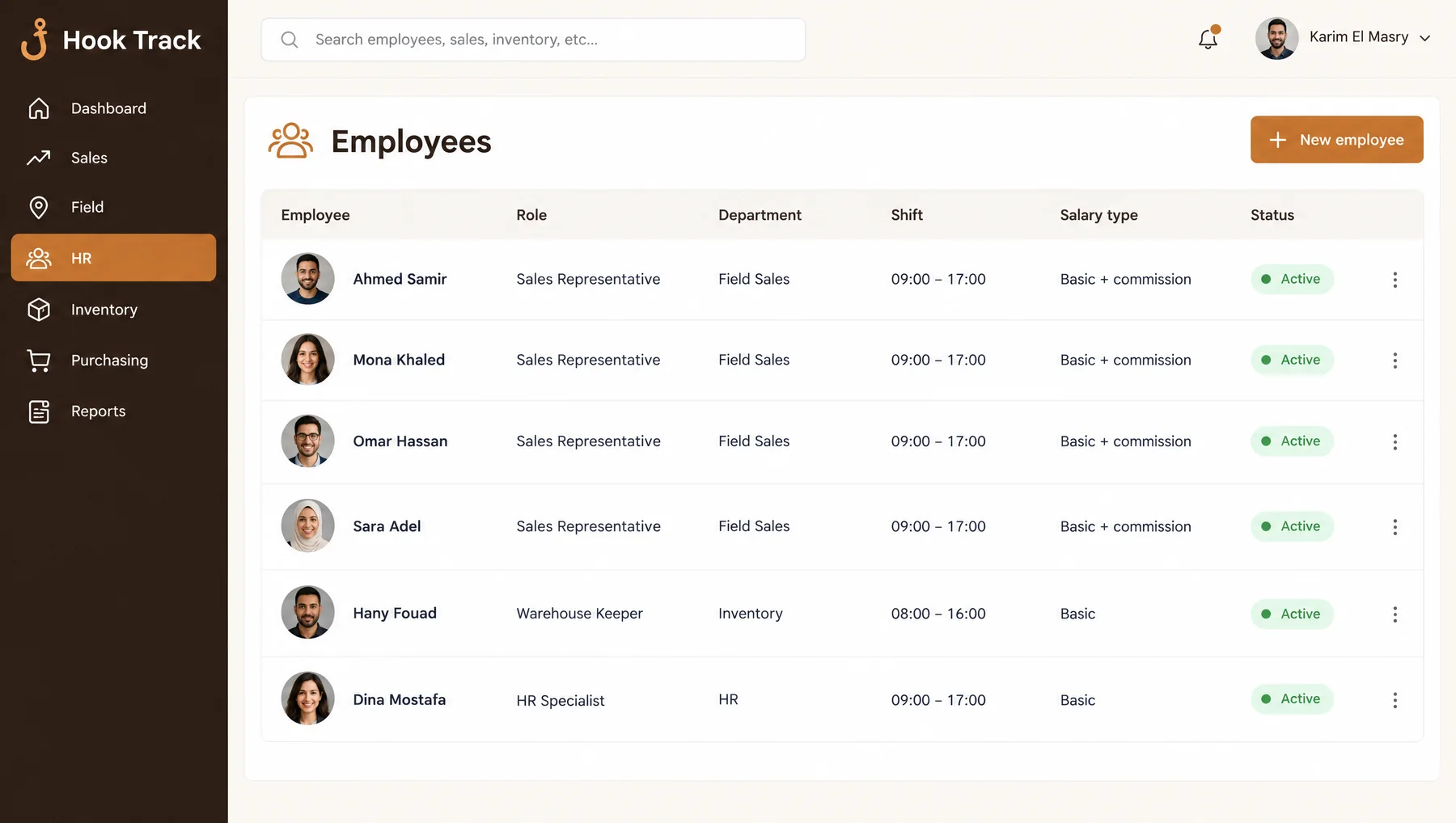Open row actions for Sara Adel
This screenshot has width=1456, height=823.
tap(1395, 527)
